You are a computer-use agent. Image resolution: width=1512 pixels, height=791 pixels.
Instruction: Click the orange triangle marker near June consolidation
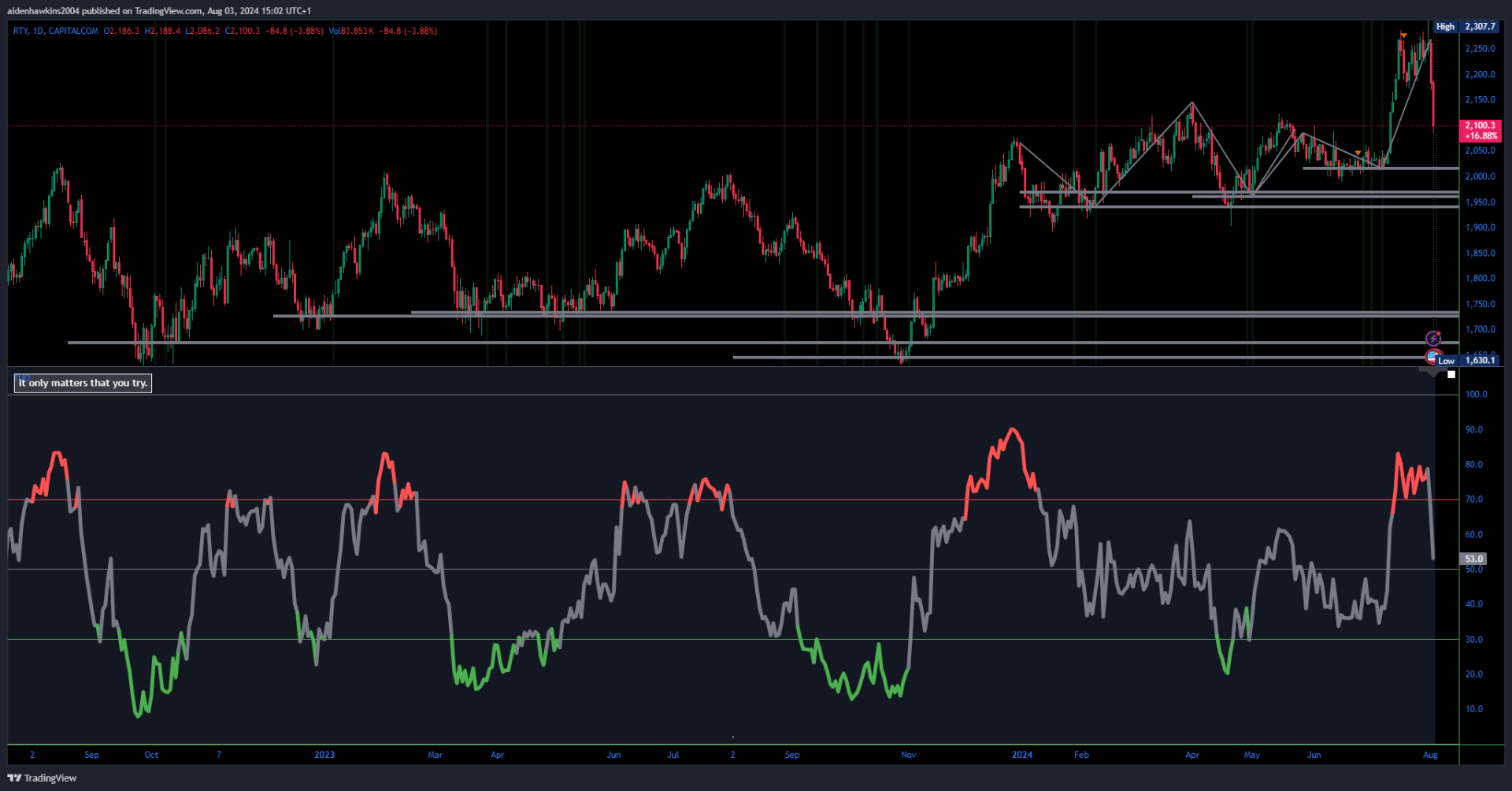point(1358,153)
